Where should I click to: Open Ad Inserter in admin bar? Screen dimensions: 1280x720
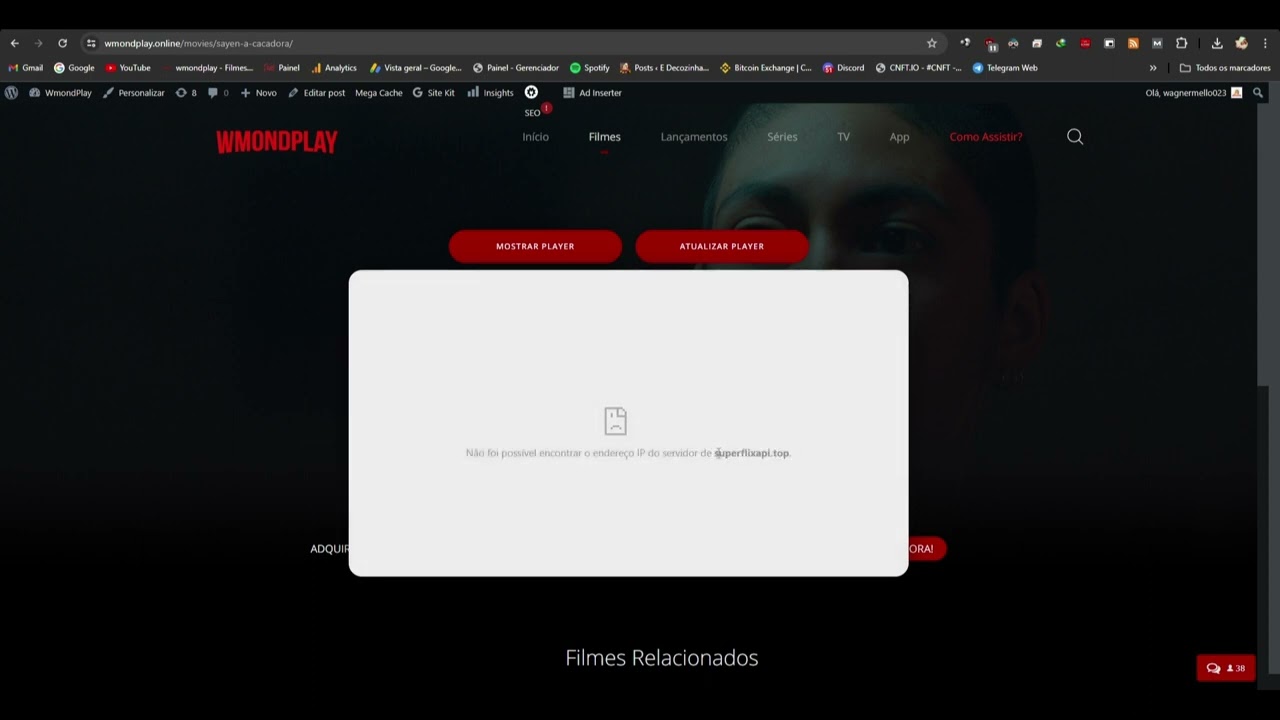592,93
